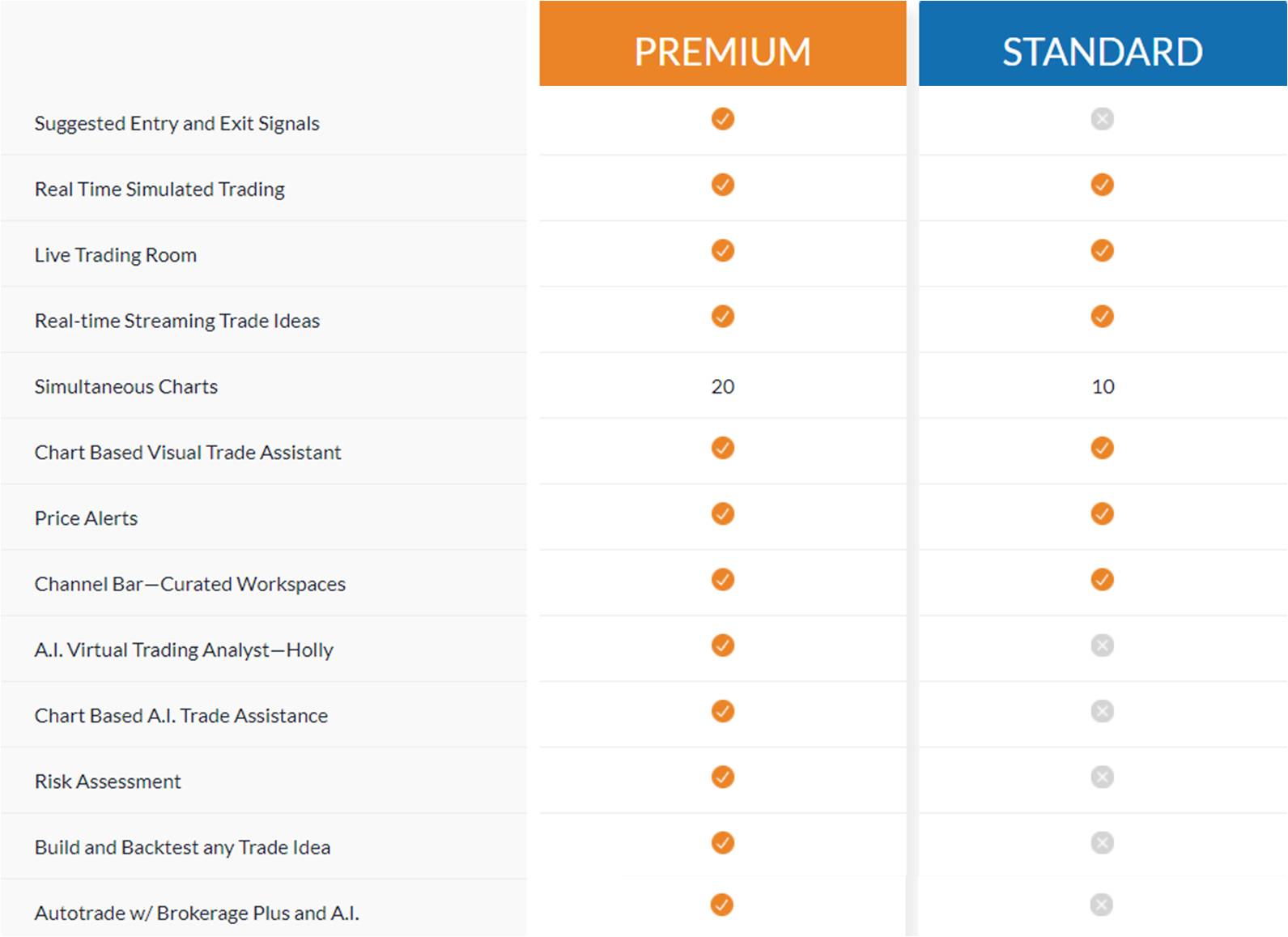
Task: Select the blue STANDARD plan header
Action: click(1103, 44)
